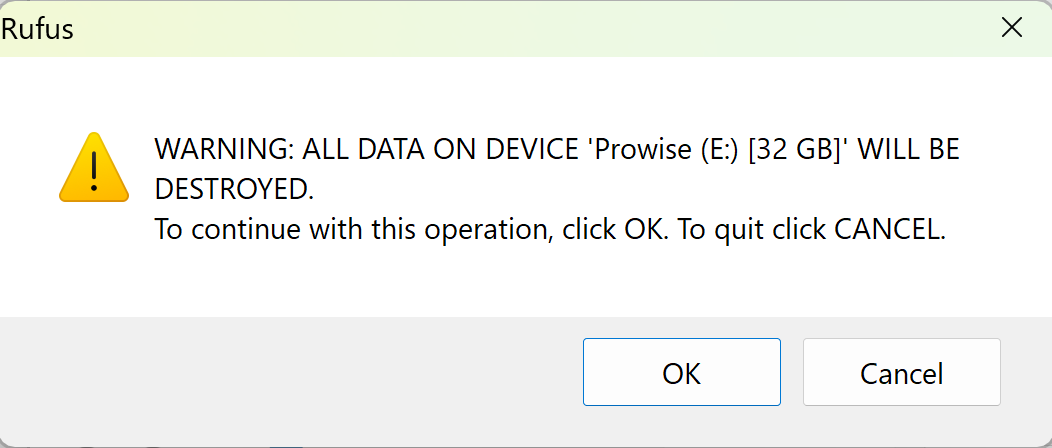Confirm the warning with OK

click(681, 373)
